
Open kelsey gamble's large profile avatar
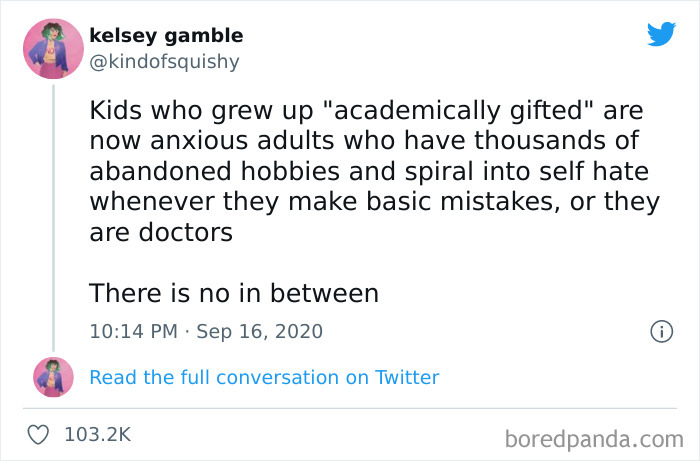(53, 48)
